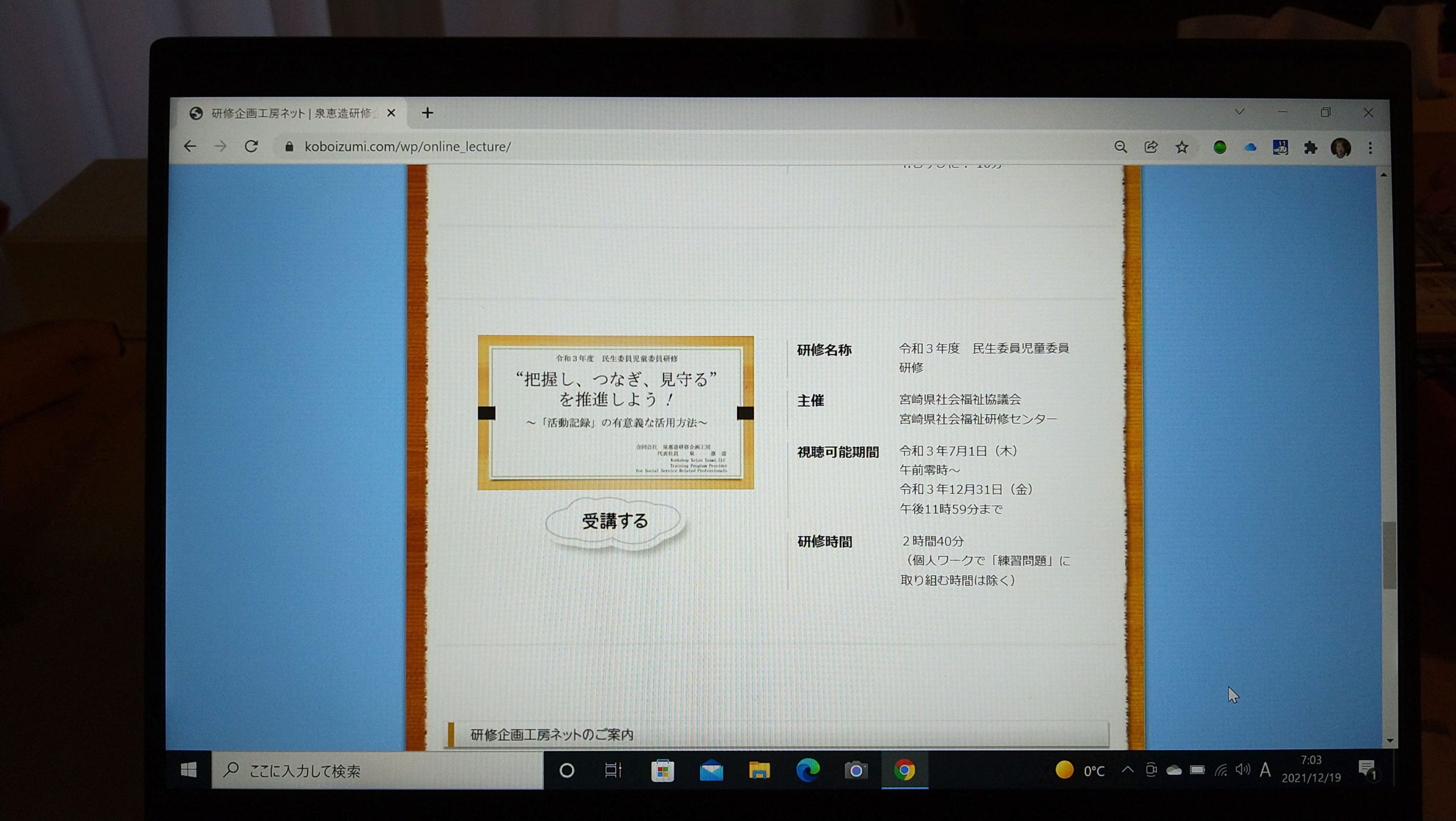Open the weather 0°C widget

tap(1079, 770)
